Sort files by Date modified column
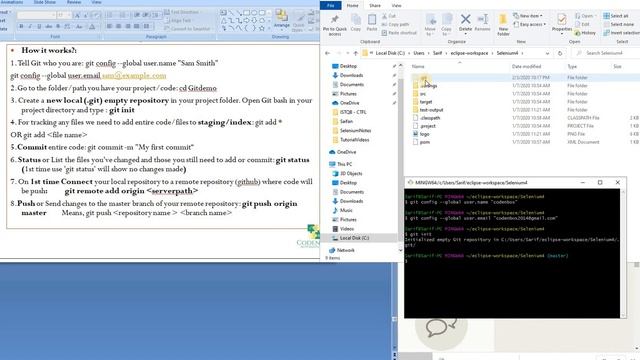 527,67
